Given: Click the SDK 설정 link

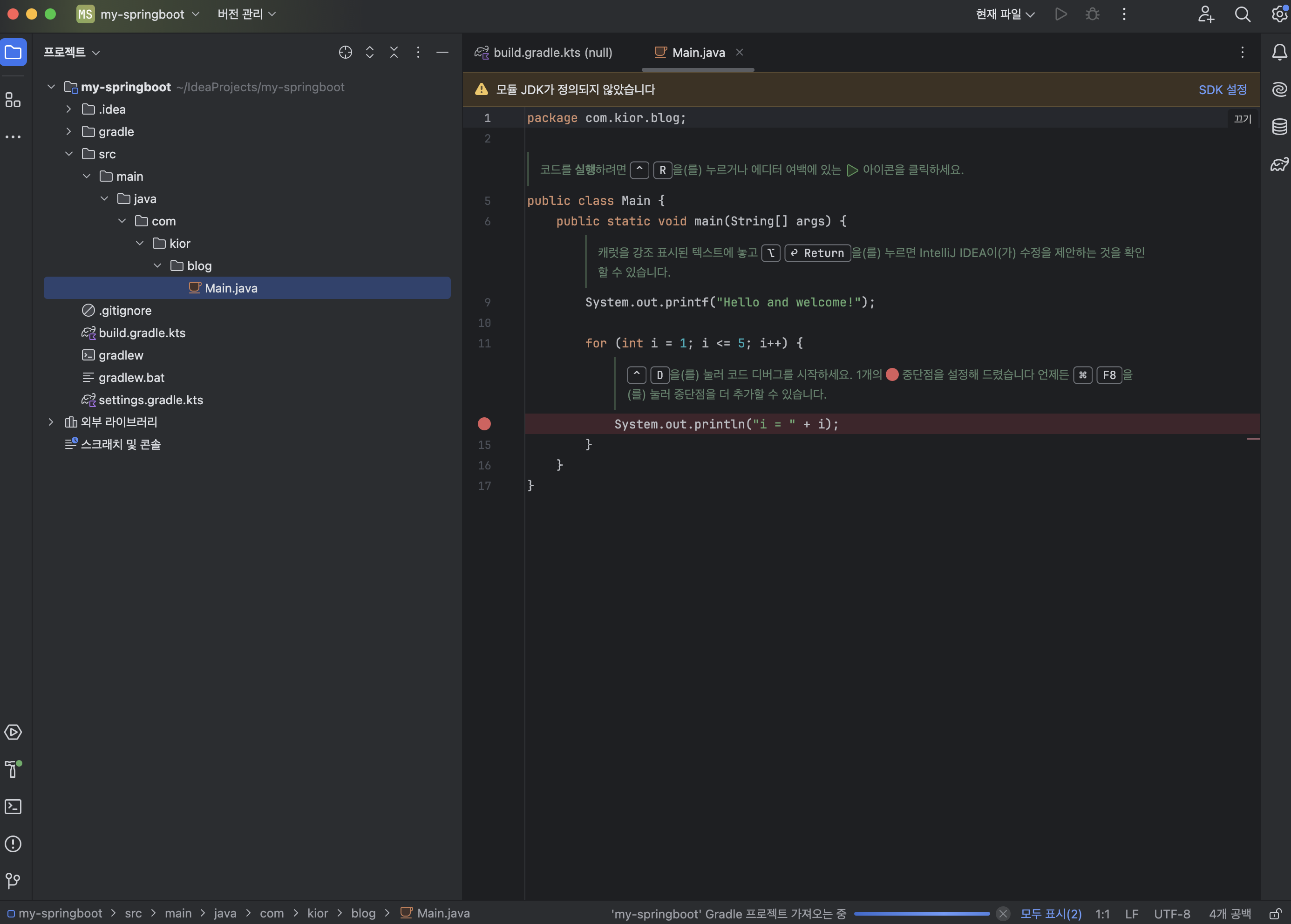Looking at the screenshot, I should click(x=1222, y=89).
